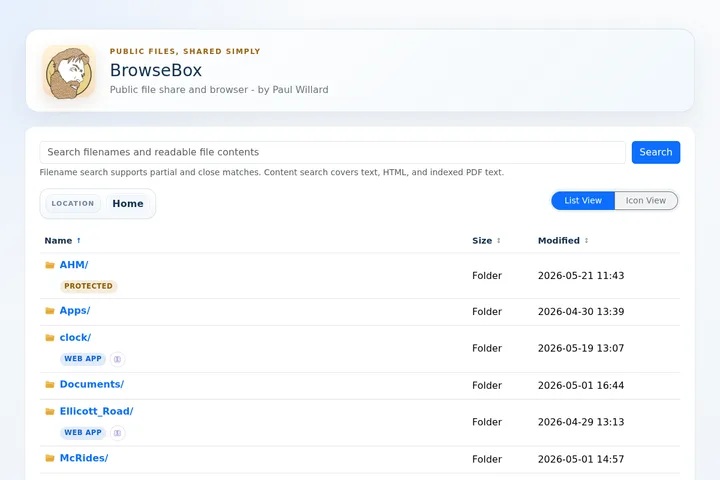720x480 pixels.
Task: Click the filename search hint text
Action: 272,172
